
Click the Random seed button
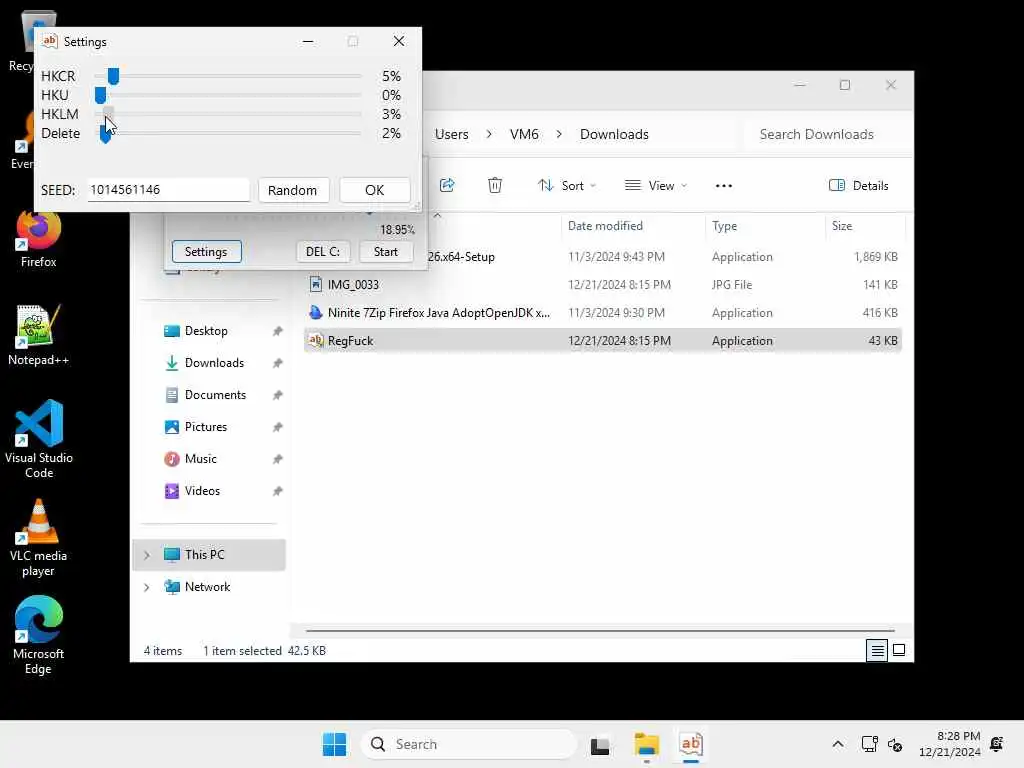pyautogui.click(x=293, y=190)
